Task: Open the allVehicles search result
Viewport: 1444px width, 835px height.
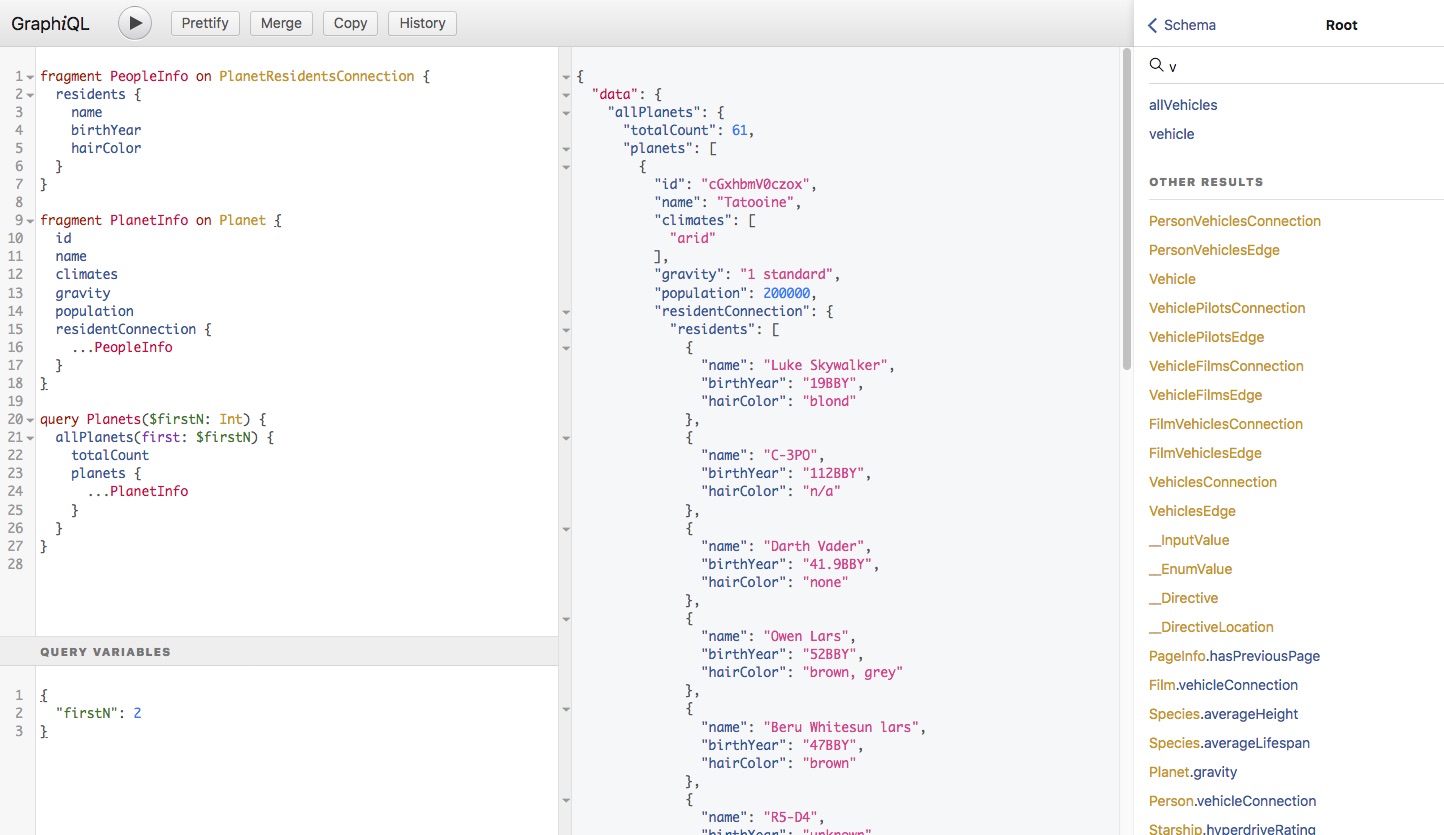Action: click(1183, 105)
